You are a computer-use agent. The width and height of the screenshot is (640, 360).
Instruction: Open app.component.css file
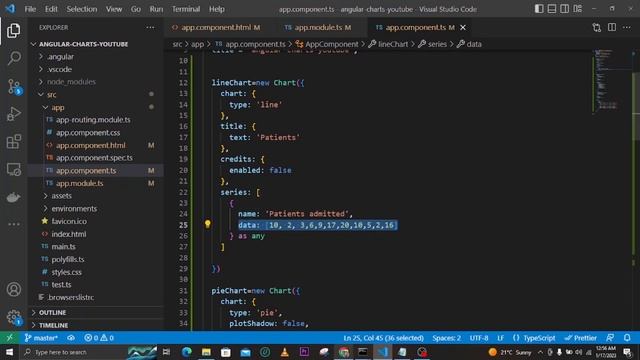click(88, 133)
